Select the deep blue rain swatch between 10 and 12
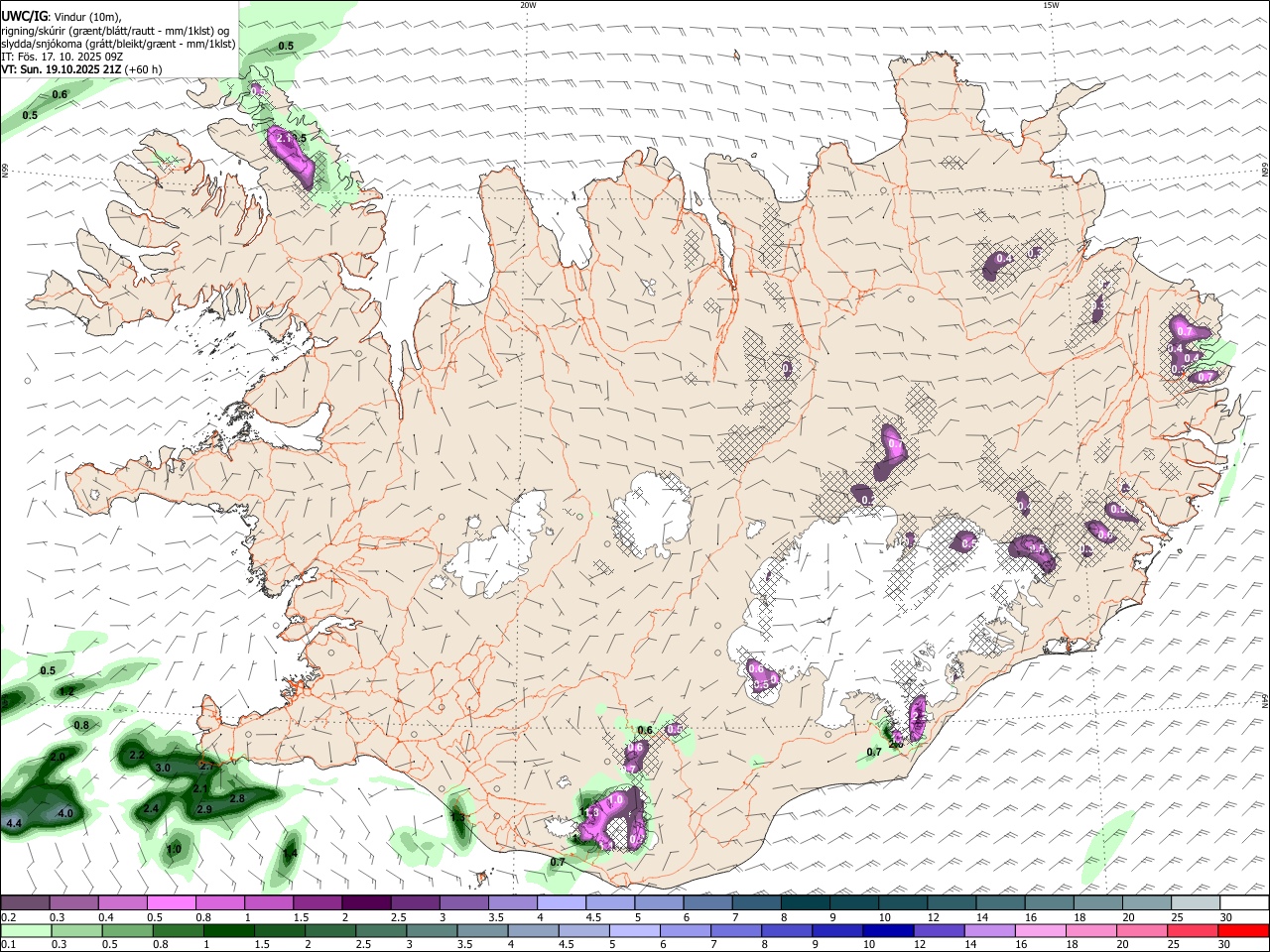The image size is (1270, 952). [887, 931]
